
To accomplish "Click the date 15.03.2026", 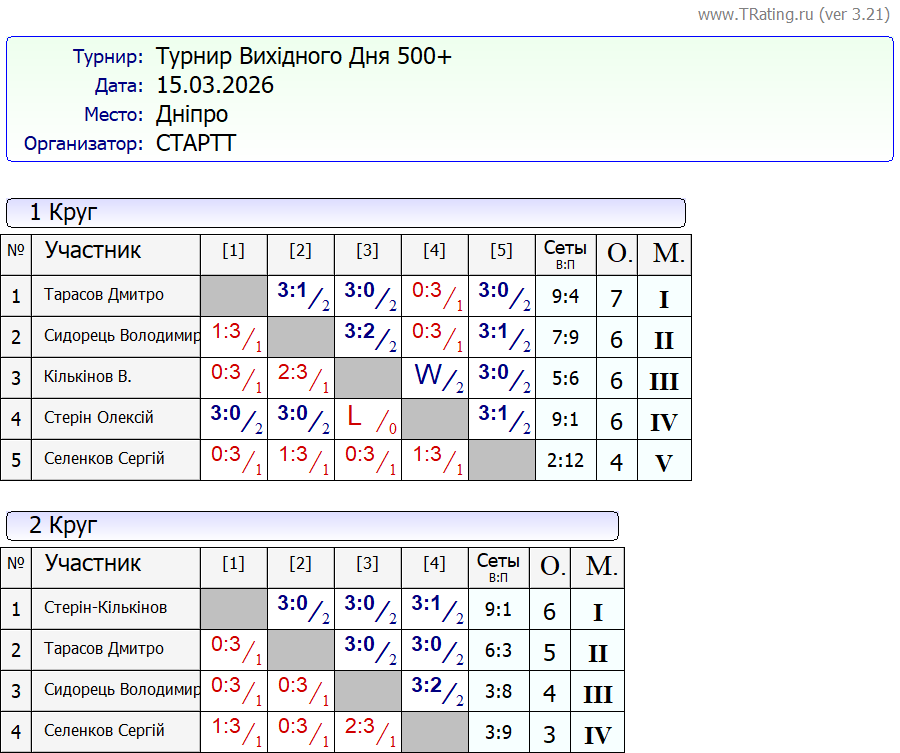I will coord(215,86).
